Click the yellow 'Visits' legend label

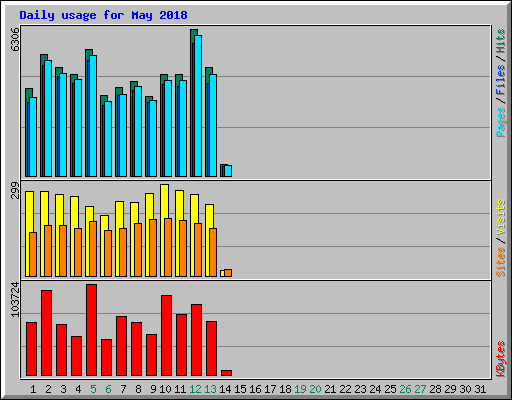click(x=500, y=217)
